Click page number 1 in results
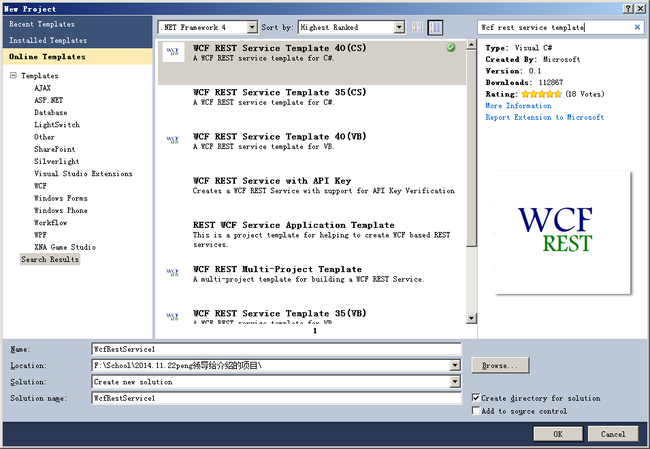 315,330
